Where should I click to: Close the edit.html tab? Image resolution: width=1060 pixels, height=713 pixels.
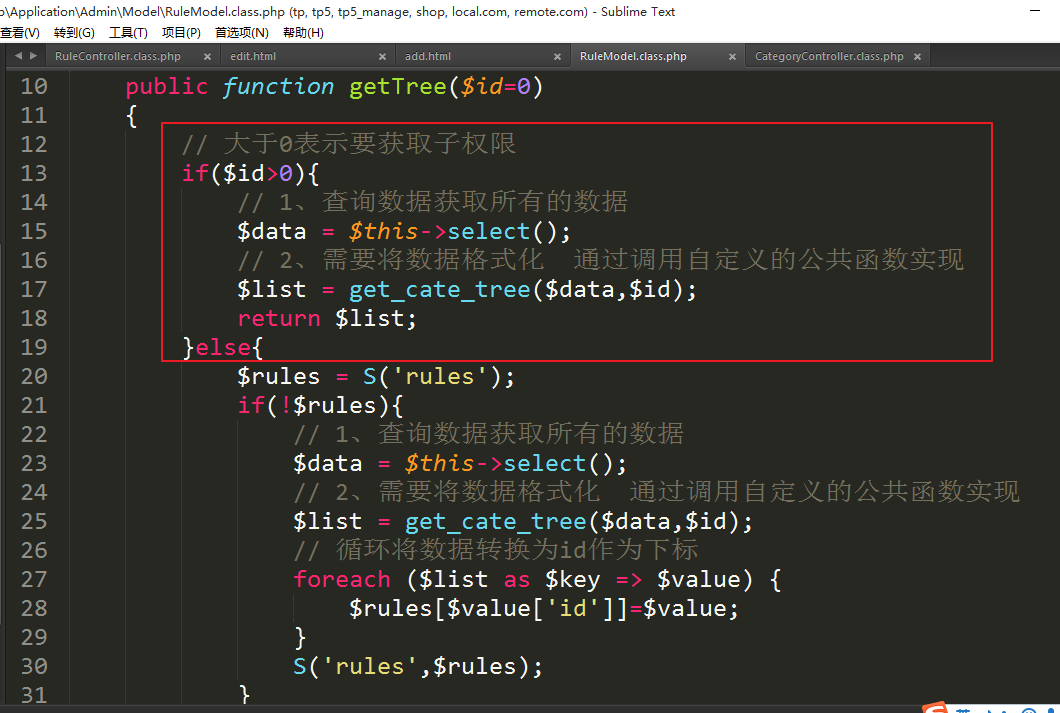click(382, 57)
